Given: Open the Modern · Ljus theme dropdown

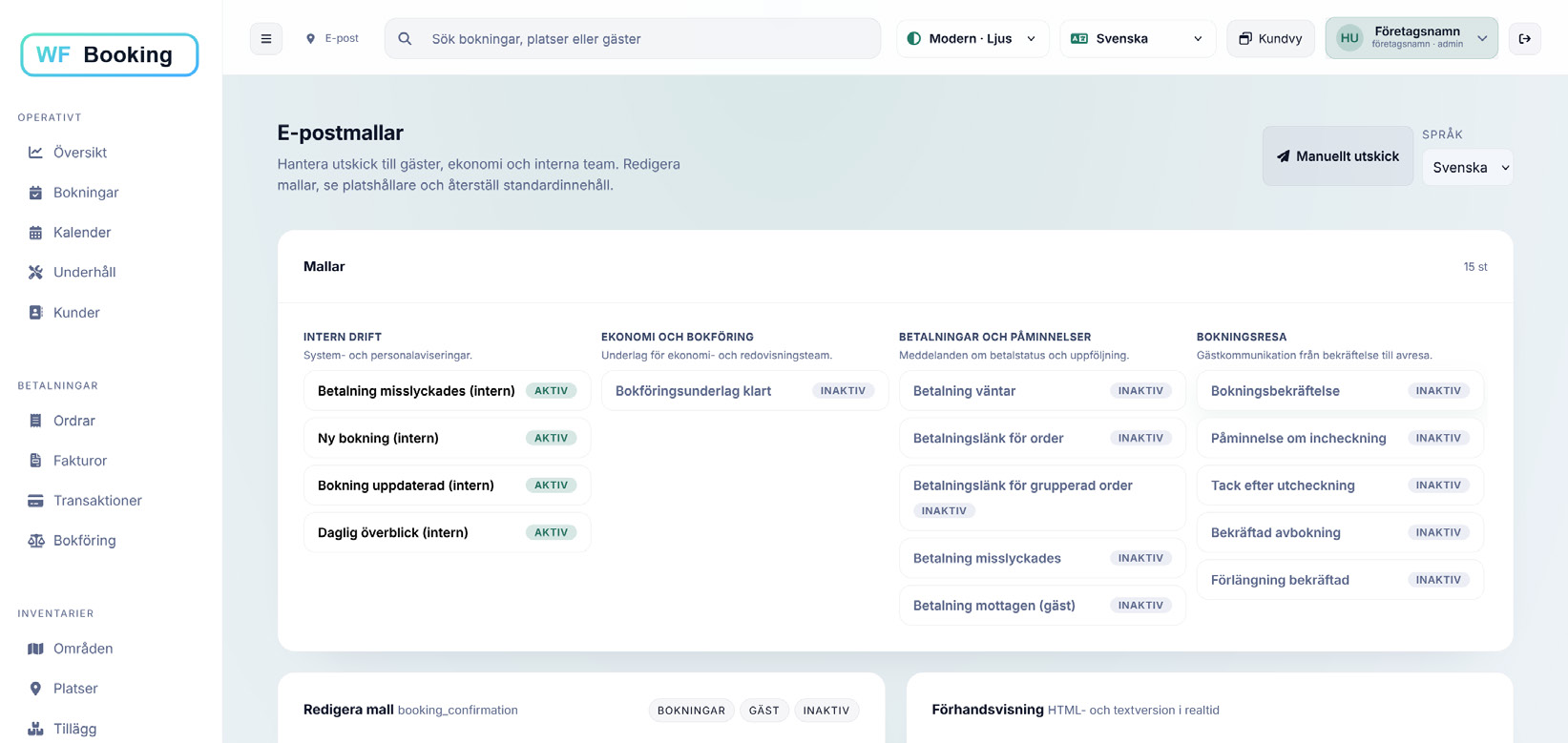Looking at the screenshot, I should [x=972, y=39].
